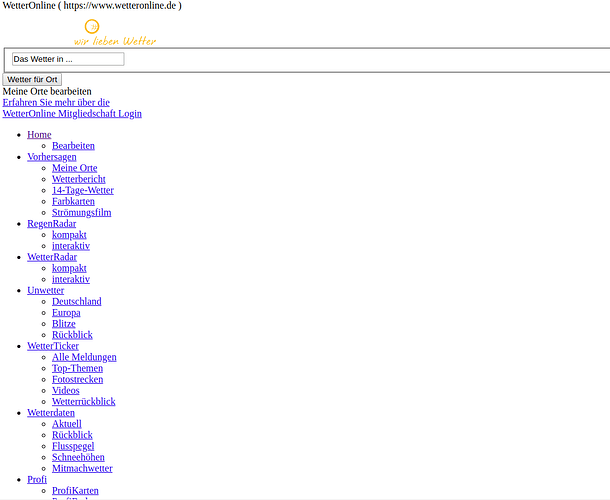Open WetterOnline Mitgliedschaft Login link
Image resolution: width=610 pixels, height=500 pixels.
(72, 113)
